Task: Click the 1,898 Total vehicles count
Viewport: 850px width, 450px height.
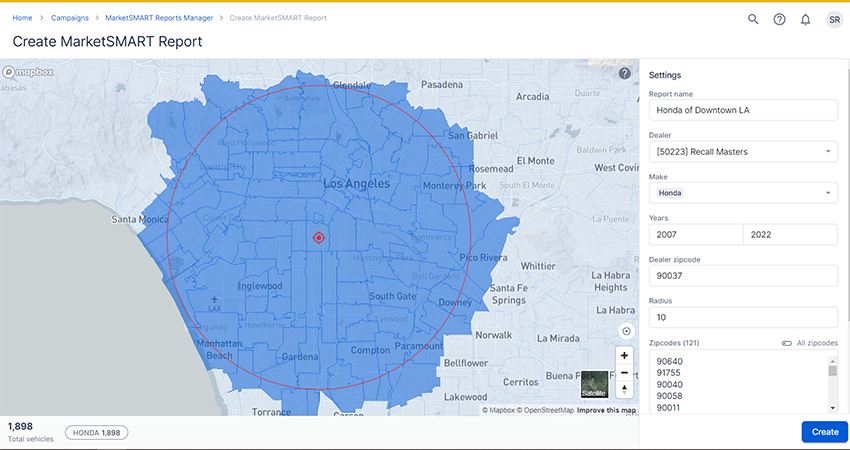Action: pyautogui.click(x=21, y=427)
